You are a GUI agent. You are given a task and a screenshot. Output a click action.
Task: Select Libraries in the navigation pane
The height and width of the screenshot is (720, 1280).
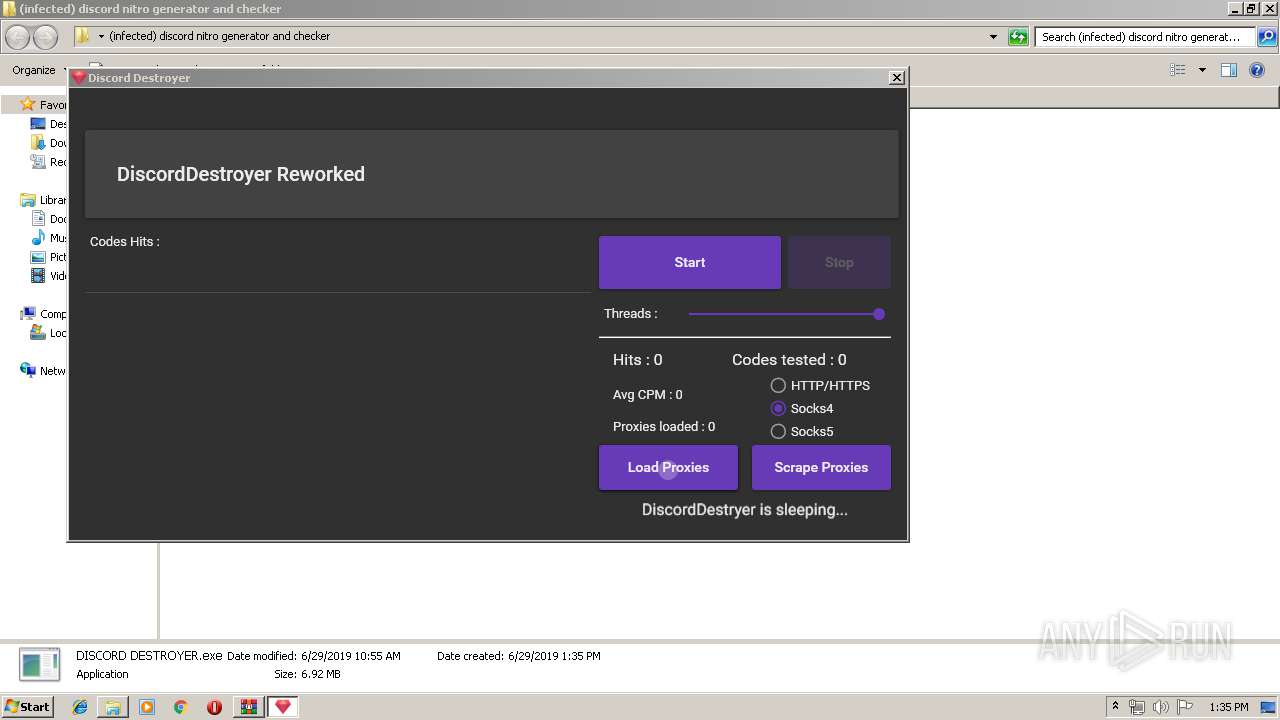[x=43, y=200]
